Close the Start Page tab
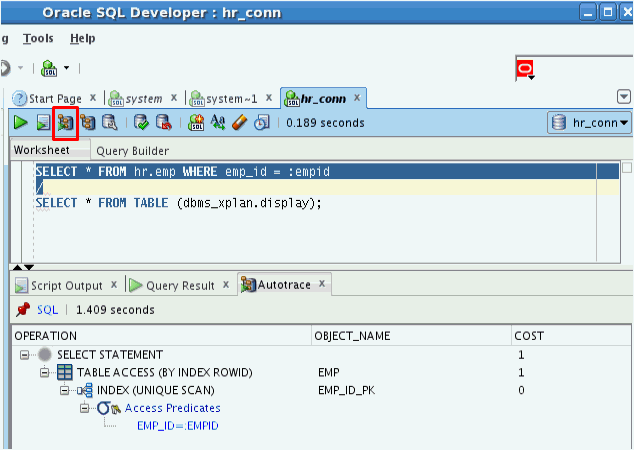Image resolution: width=634 pixels, height=450 pixels. pyautogui.click(x=93, y=97)
